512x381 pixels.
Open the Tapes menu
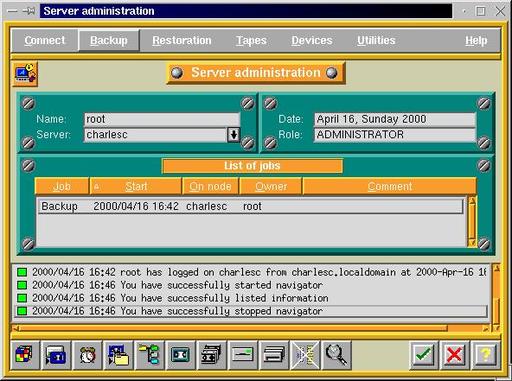click(x=251, y=41)
